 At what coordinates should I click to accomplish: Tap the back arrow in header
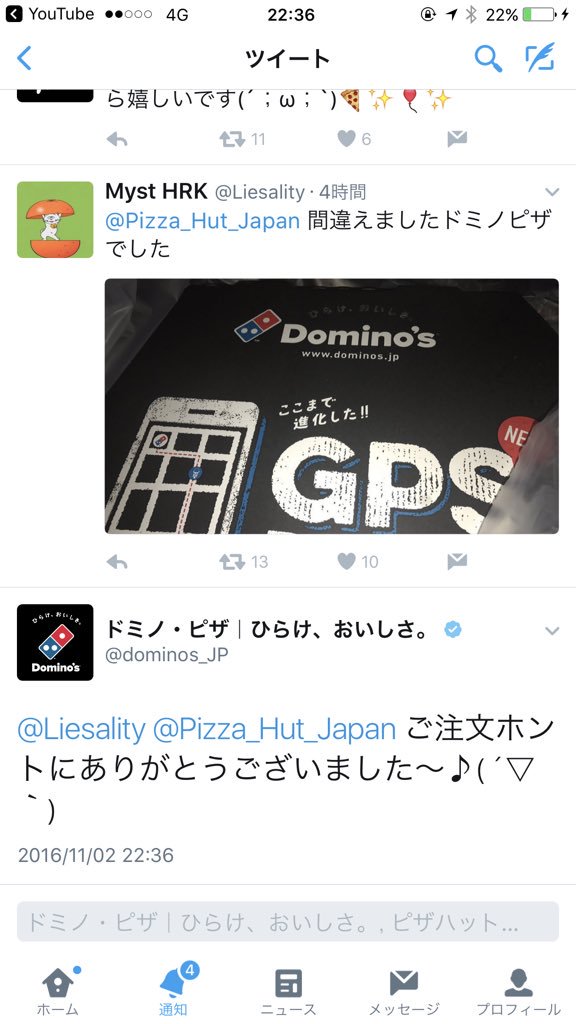(24, 59)
